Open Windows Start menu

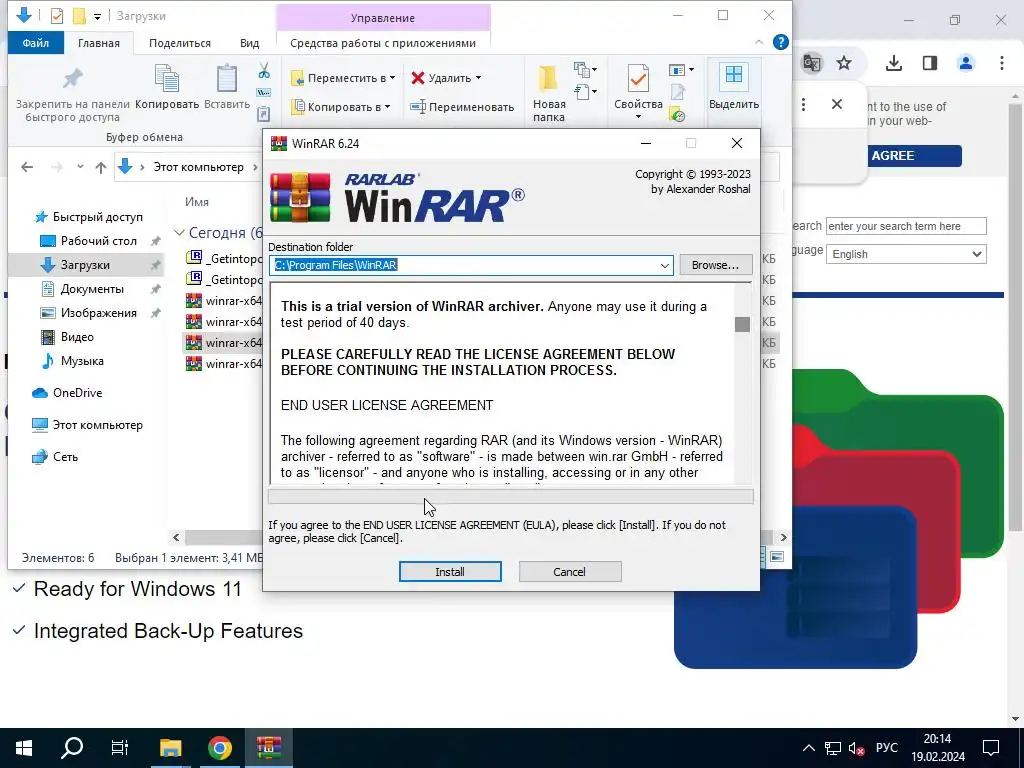[x=24, y=748]
